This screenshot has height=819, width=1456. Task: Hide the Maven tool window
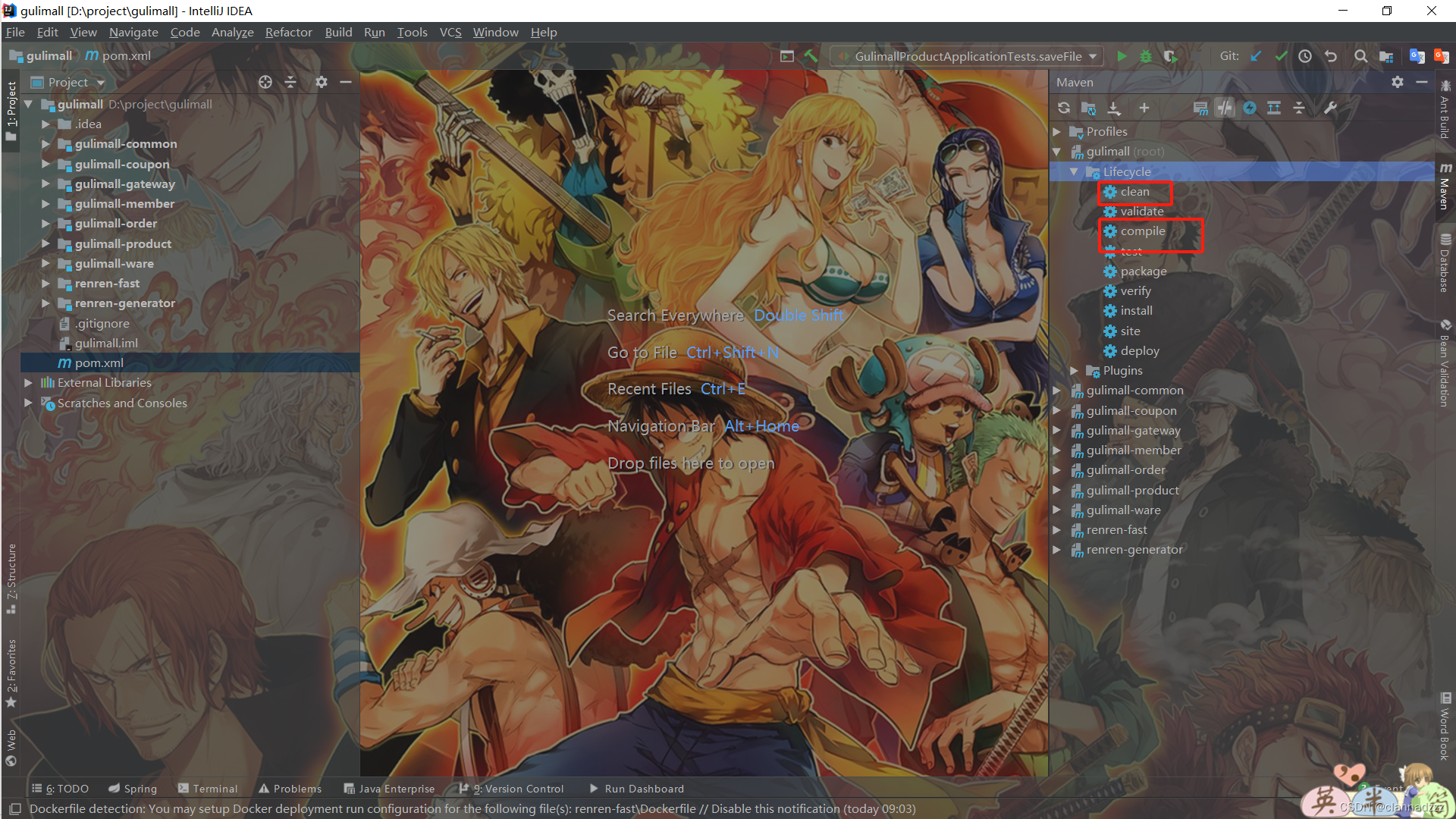[x=1422, y=82]
